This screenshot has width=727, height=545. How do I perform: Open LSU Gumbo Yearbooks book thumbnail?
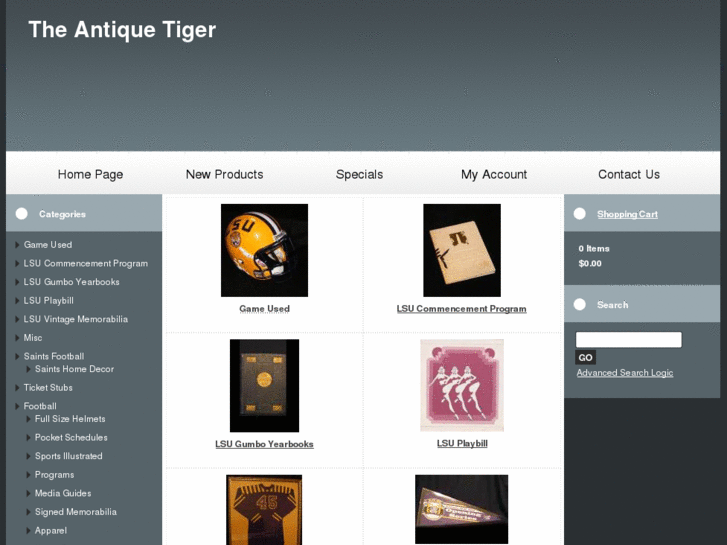[x=264, y=386]
